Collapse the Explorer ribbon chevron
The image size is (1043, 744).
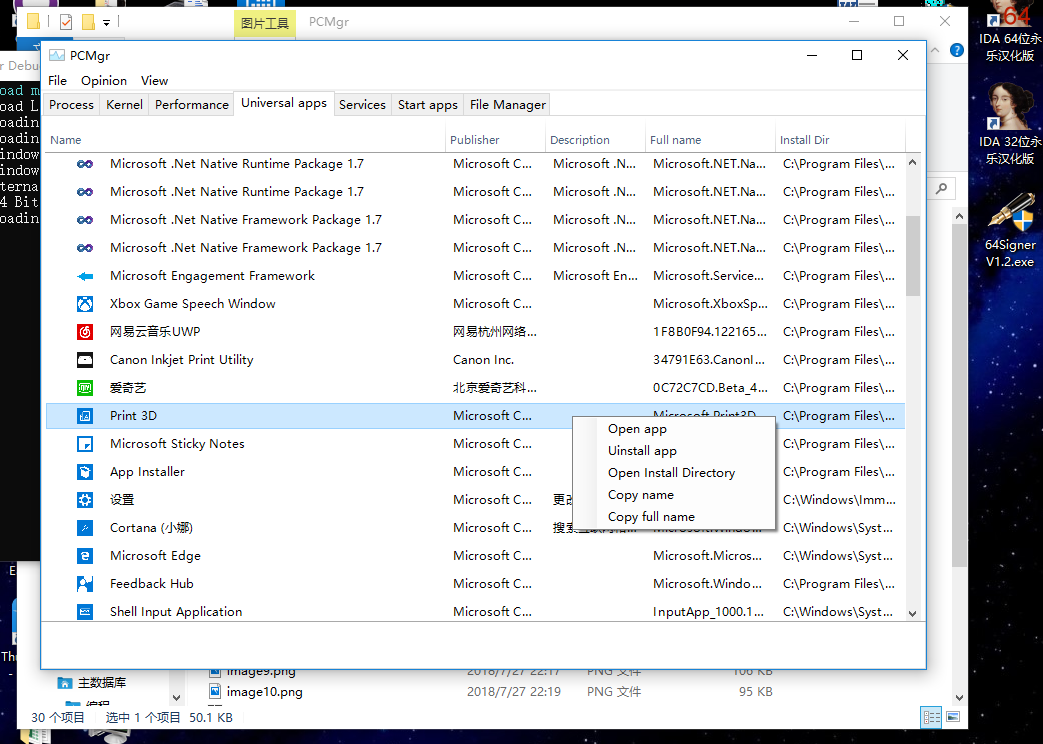click(x=935, y=50)
